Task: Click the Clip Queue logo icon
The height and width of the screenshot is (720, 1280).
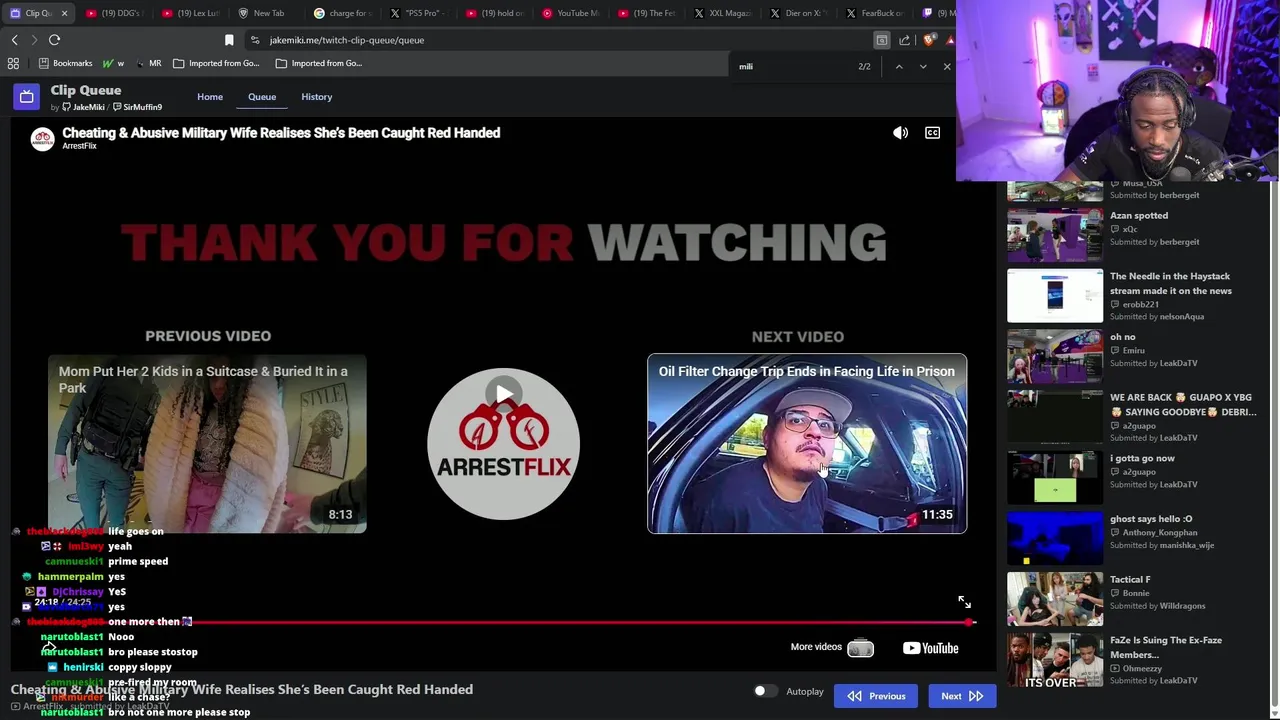Action: [26, 97]
